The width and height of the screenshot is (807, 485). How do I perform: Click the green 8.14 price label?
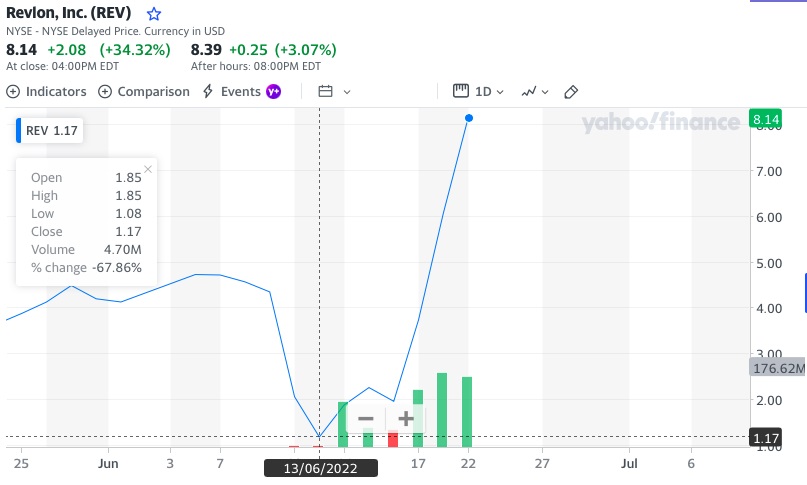pyautogui.click(x=765, y=119)
